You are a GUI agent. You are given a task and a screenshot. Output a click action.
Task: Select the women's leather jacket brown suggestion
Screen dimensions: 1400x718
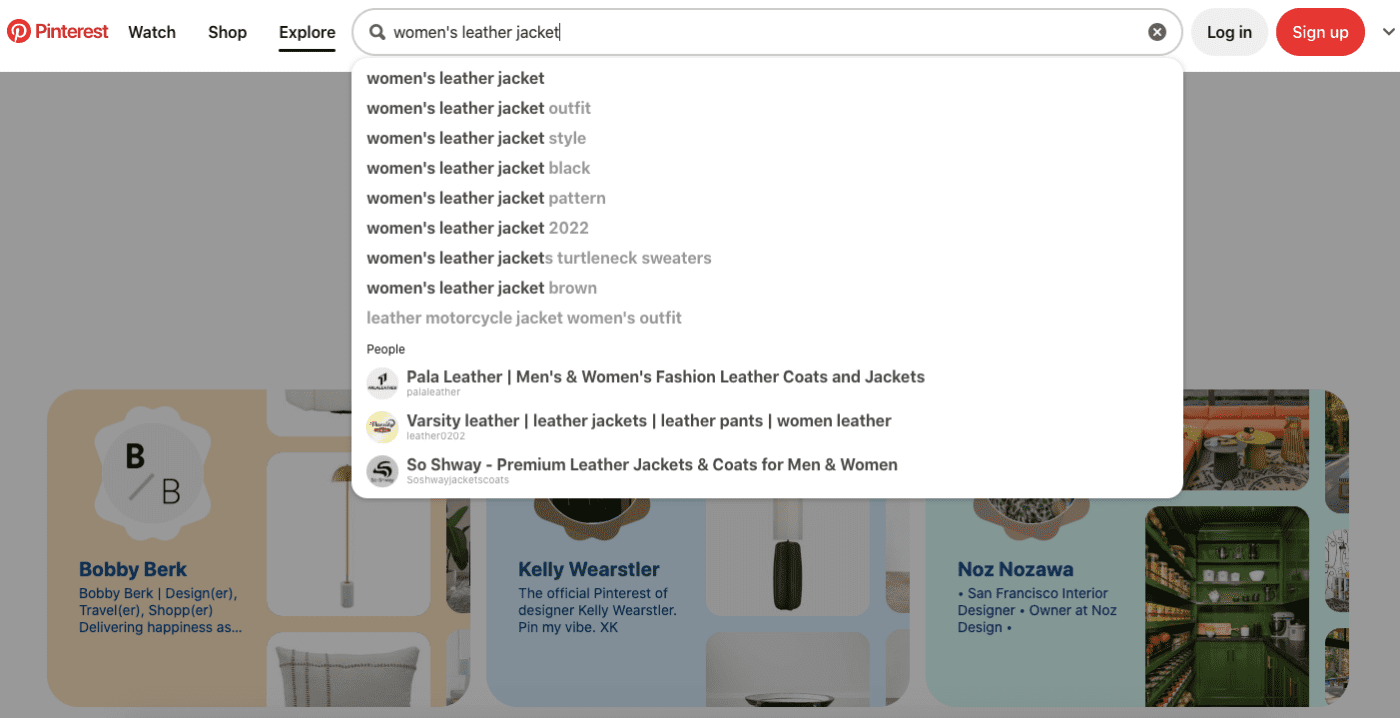point(482,287)
